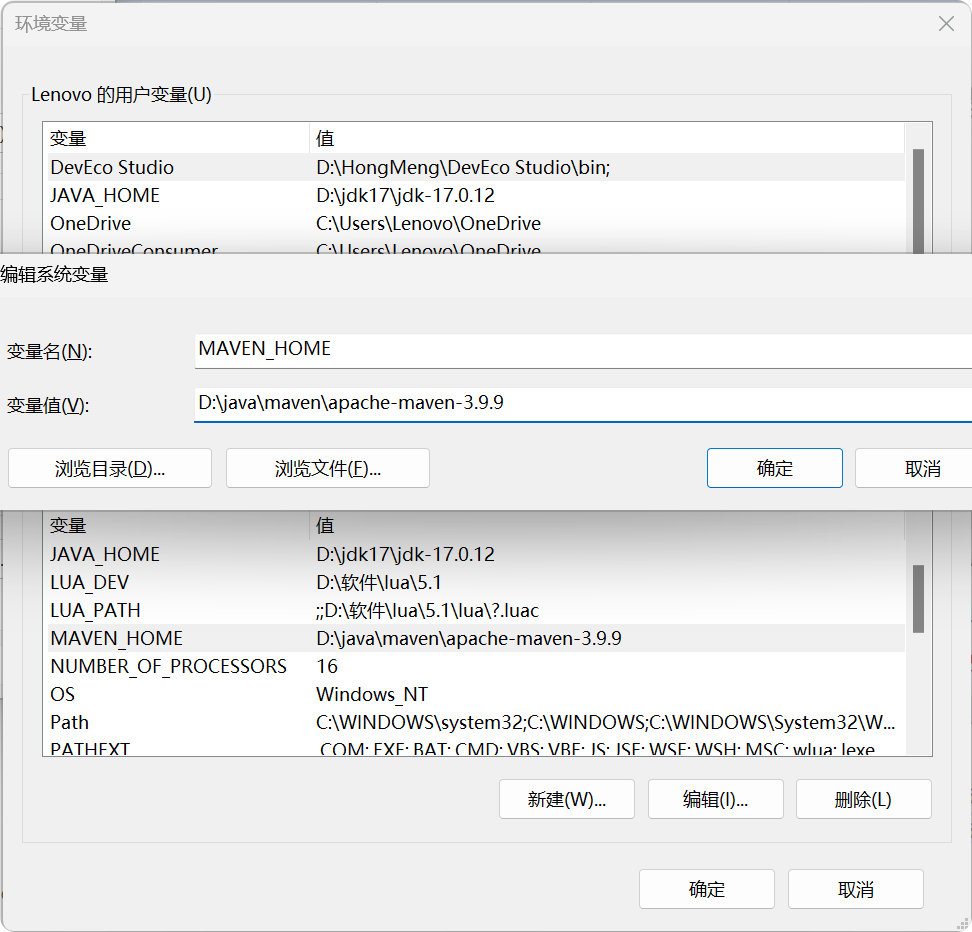
Task: Select NUMBER_OF_PROCESSORS system variable row
Action: point(476,666)
